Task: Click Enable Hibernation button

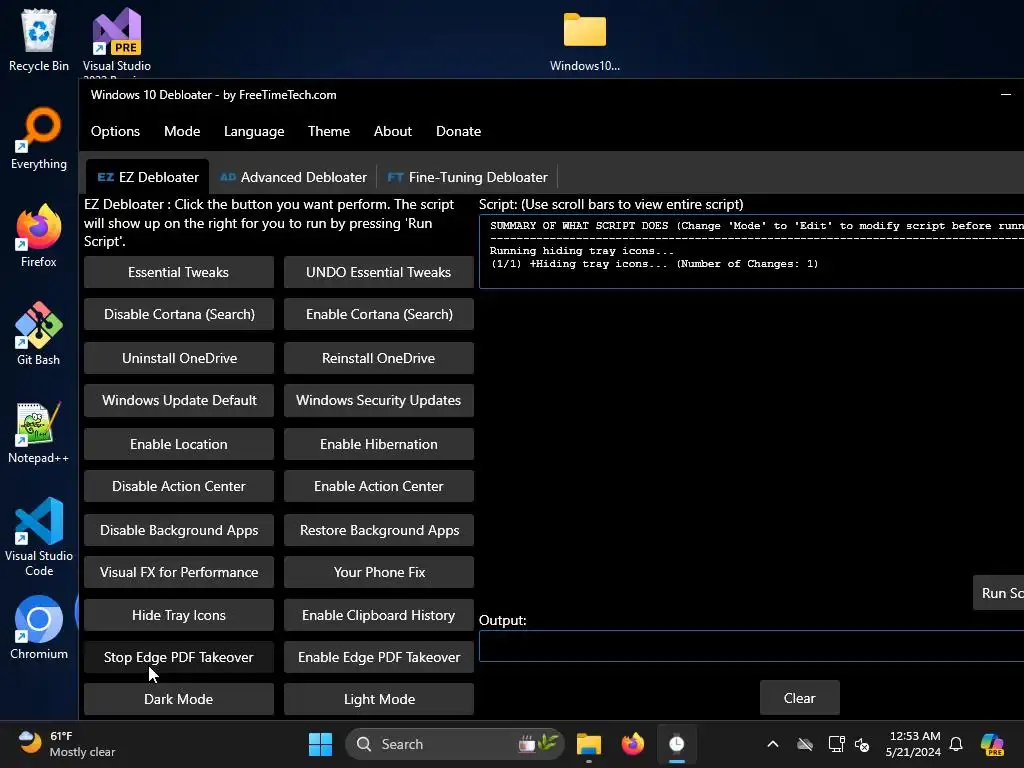Action: coord(378,444)
